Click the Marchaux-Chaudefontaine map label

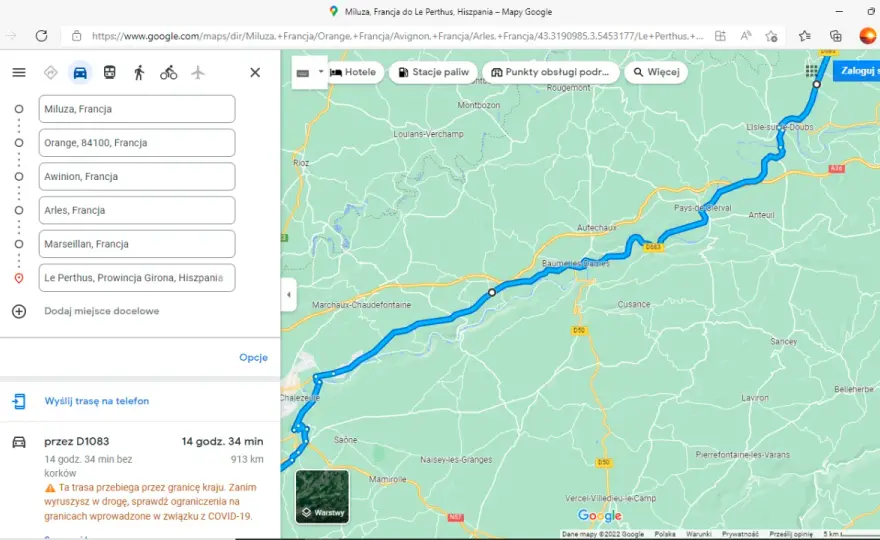click(361, 305)
